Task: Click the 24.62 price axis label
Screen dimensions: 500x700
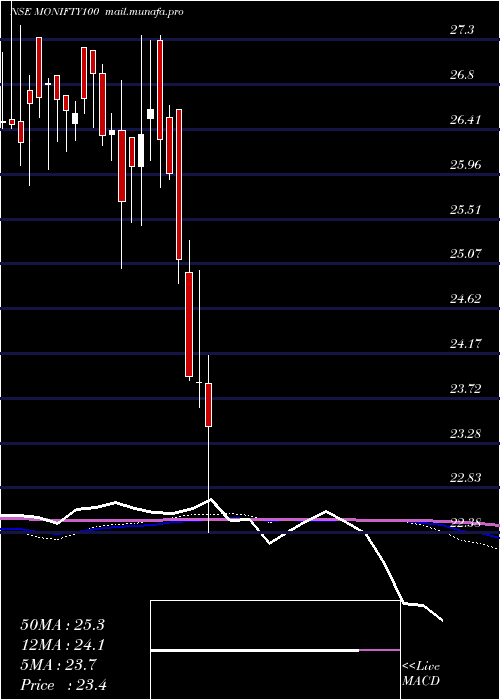Action: (466, 298)
